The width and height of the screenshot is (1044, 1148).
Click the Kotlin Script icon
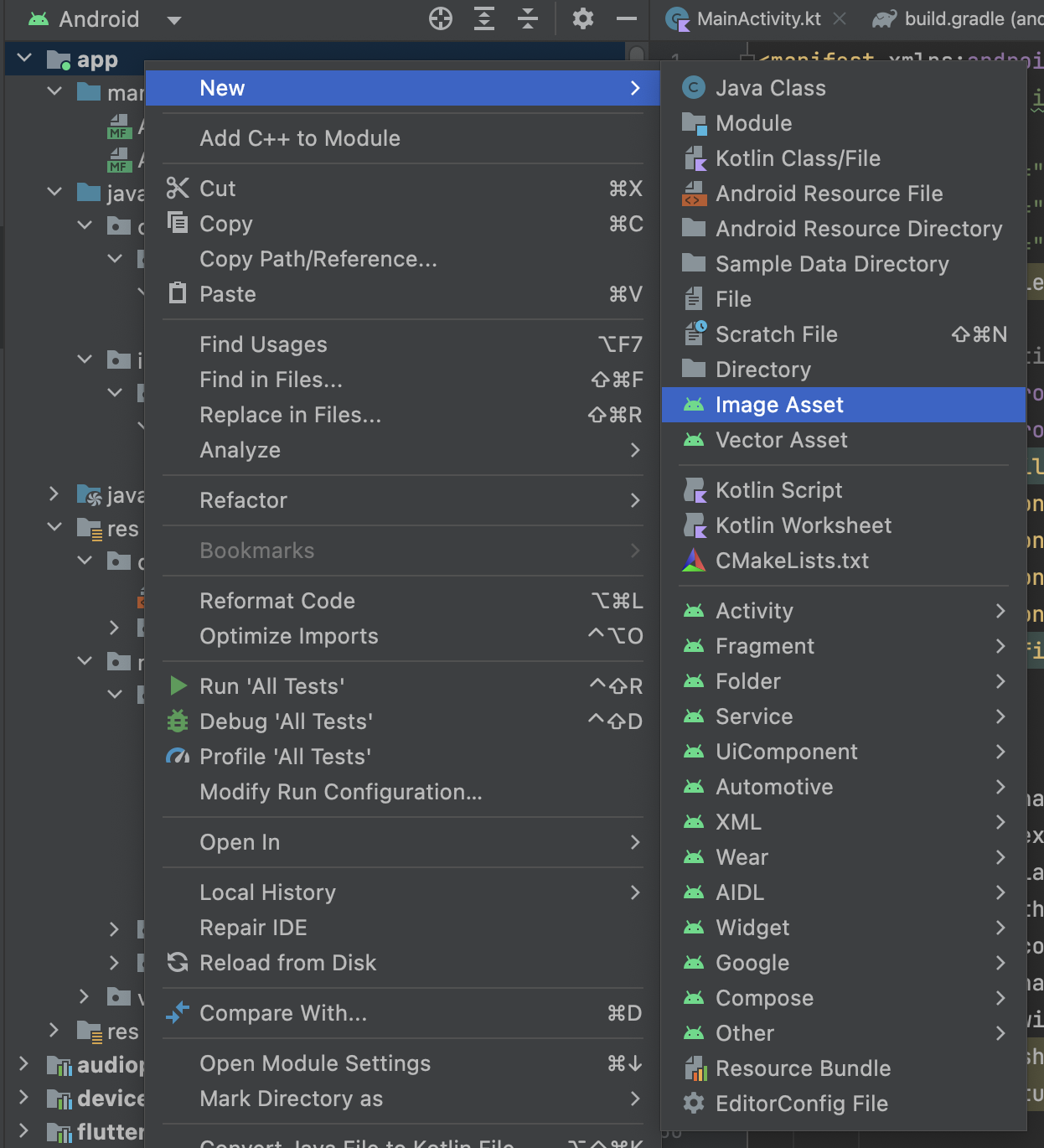(x=695, y=490)
